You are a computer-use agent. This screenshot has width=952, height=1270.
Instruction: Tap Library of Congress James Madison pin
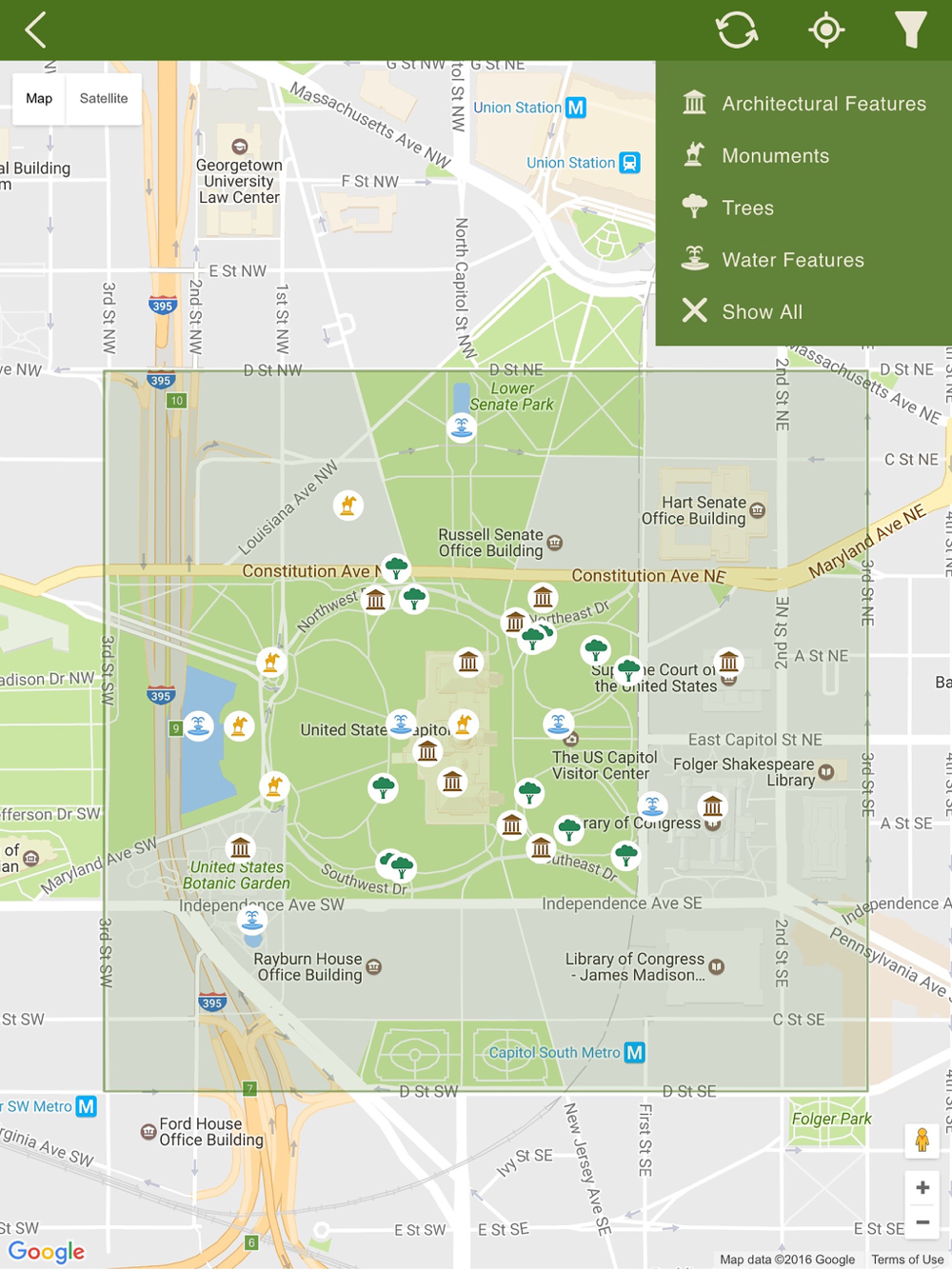[x=717, y=967]
